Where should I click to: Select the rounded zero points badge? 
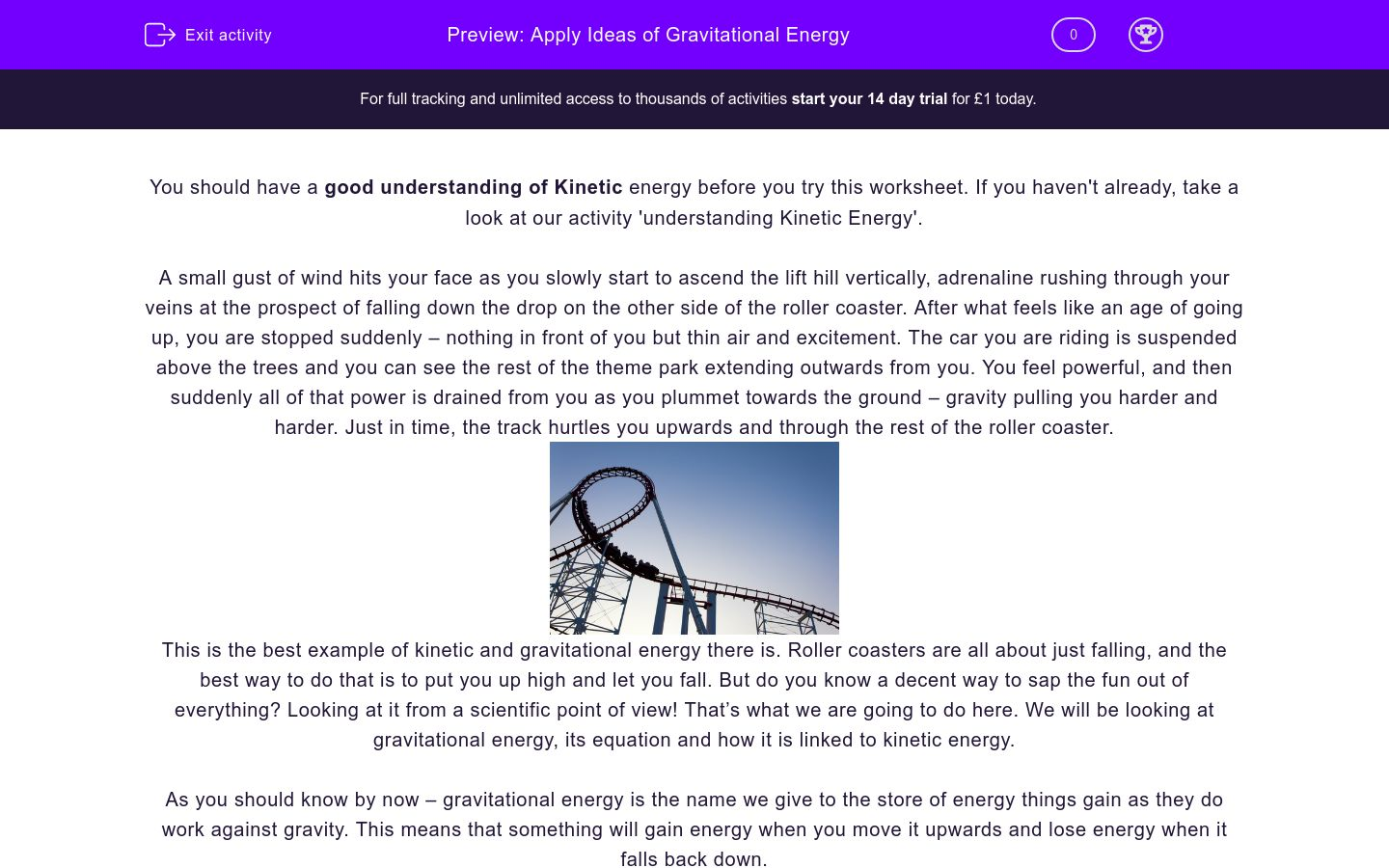[x=1073, y=35]
